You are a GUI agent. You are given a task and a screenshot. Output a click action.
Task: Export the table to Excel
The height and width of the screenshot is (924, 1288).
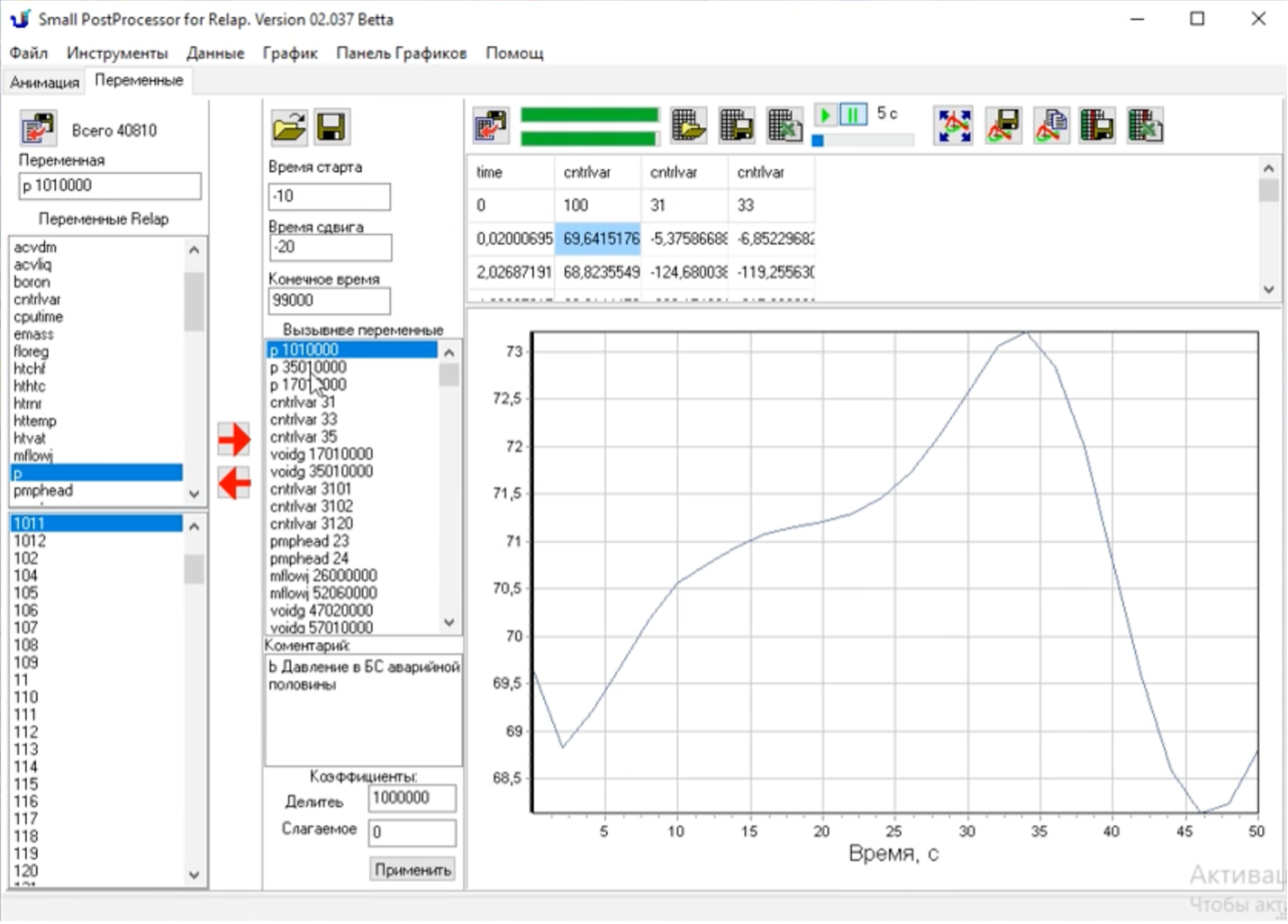coord(784,126)
